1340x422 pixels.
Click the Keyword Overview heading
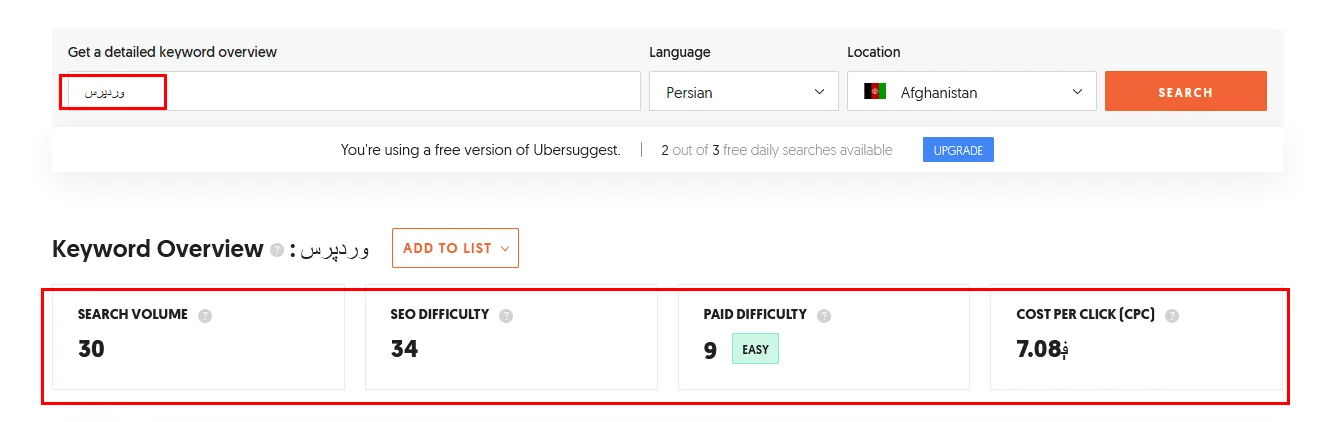pos(157,249)
